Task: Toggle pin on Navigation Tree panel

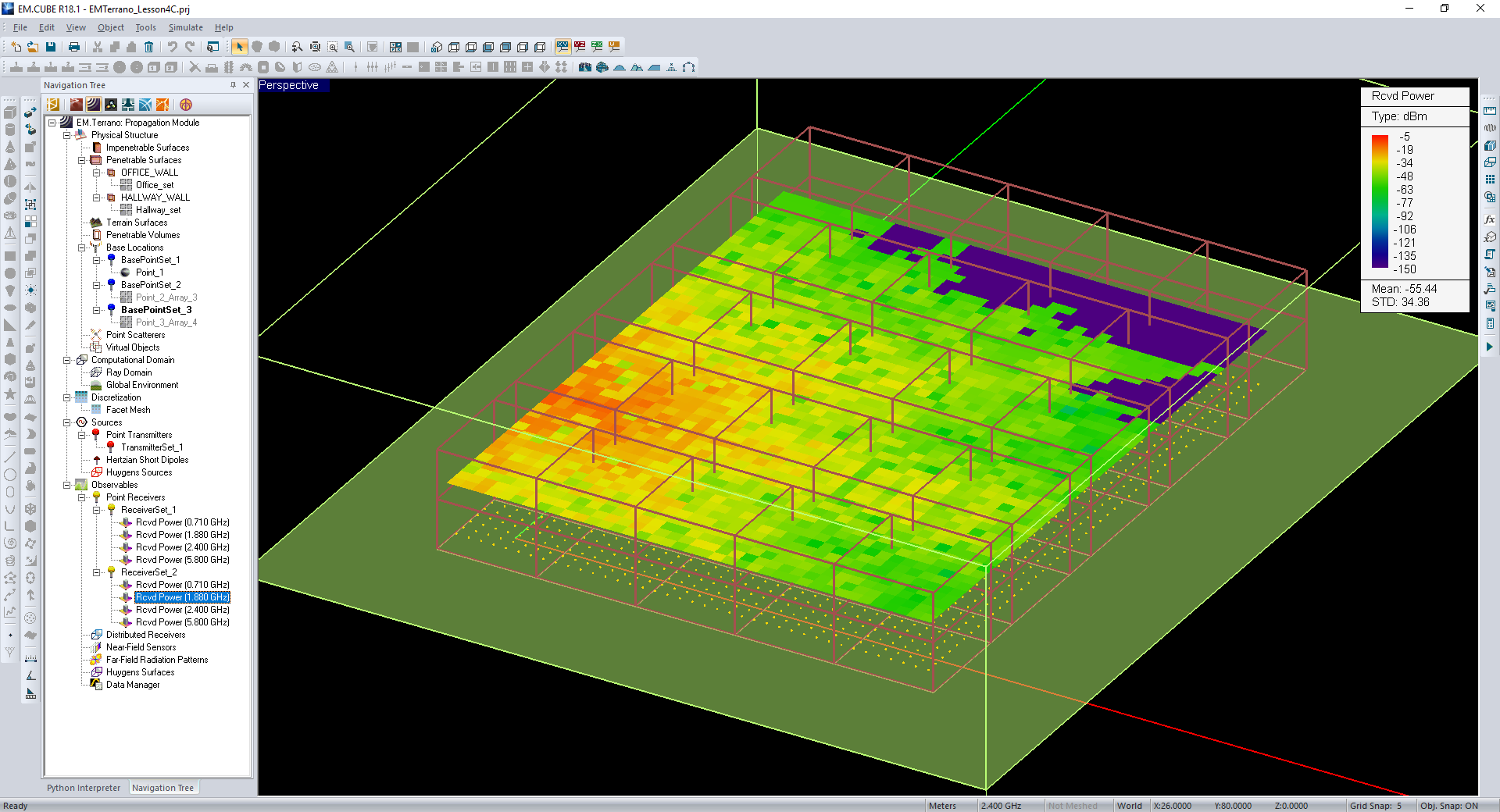Action: point(233,85)
